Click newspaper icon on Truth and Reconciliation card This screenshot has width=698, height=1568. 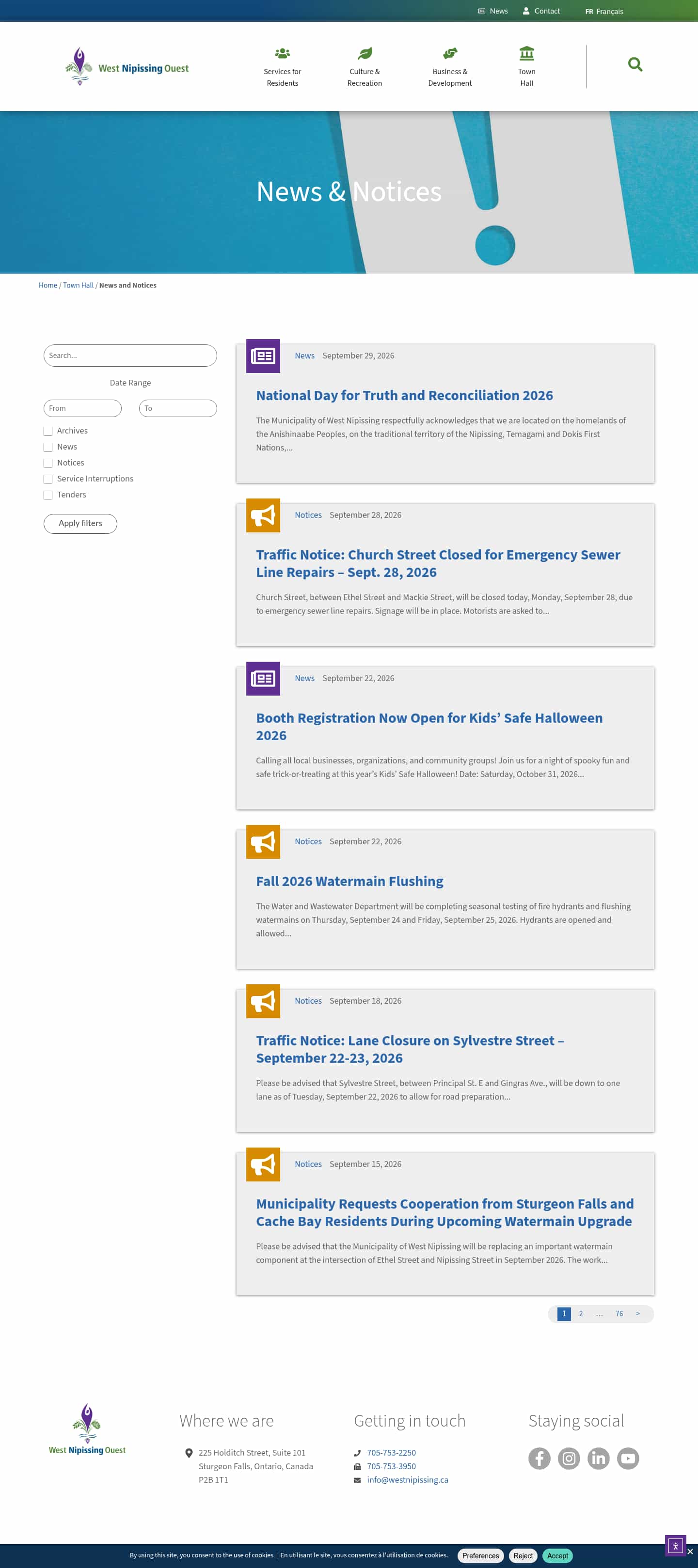pyautogui.click(x=263, y=356)
